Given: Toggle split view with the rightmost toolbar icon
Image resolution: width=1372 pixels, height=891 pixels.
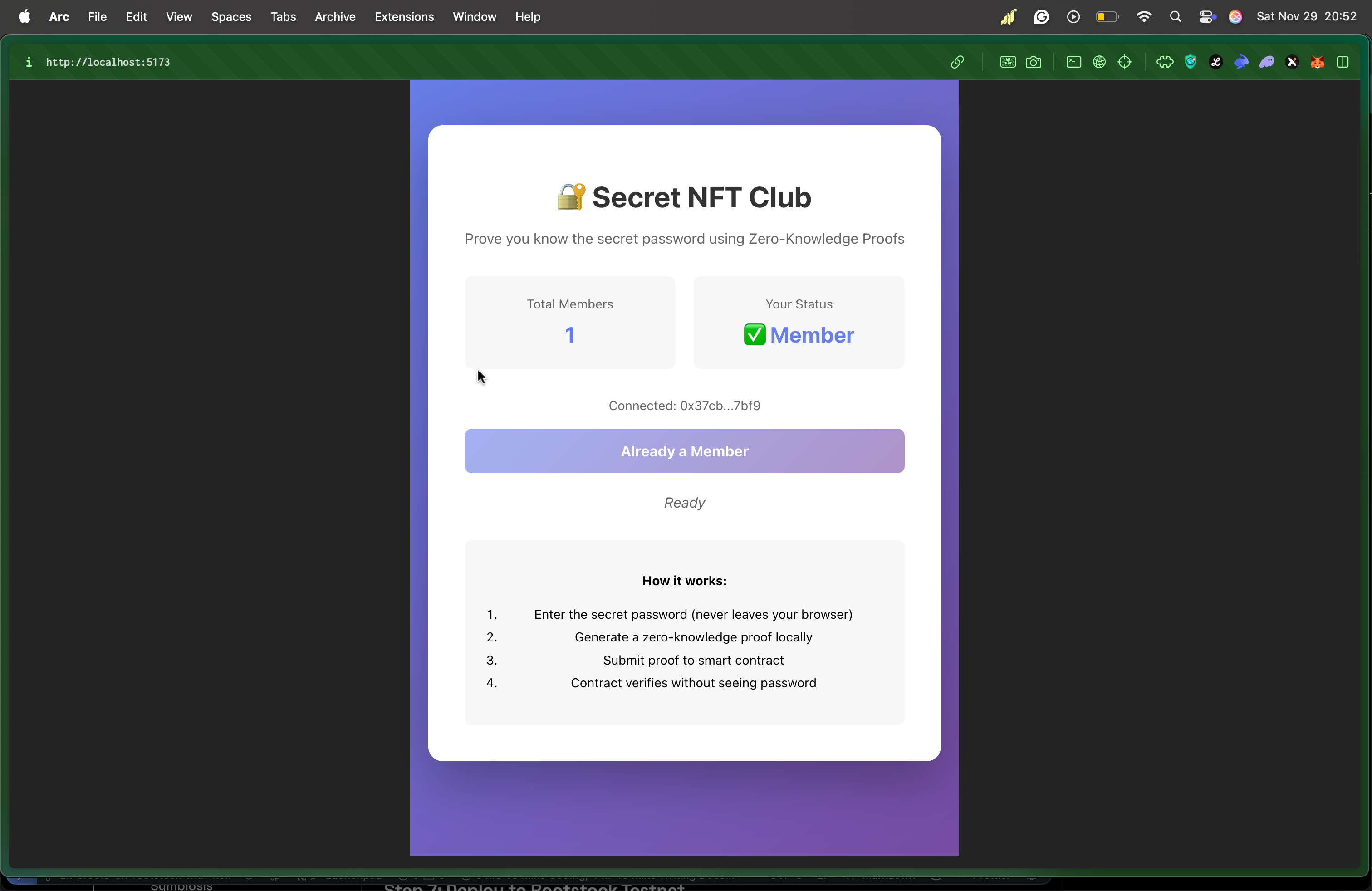Looking at the screenshot, I should coord(1343,62).
